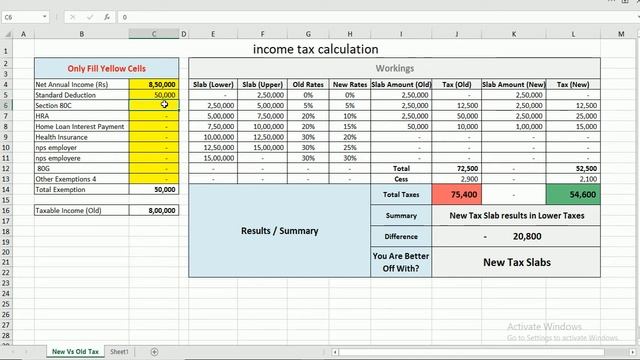The height and width of the screenshot is (360, 640).
Task: Select column J header
Action: [456, 34]
